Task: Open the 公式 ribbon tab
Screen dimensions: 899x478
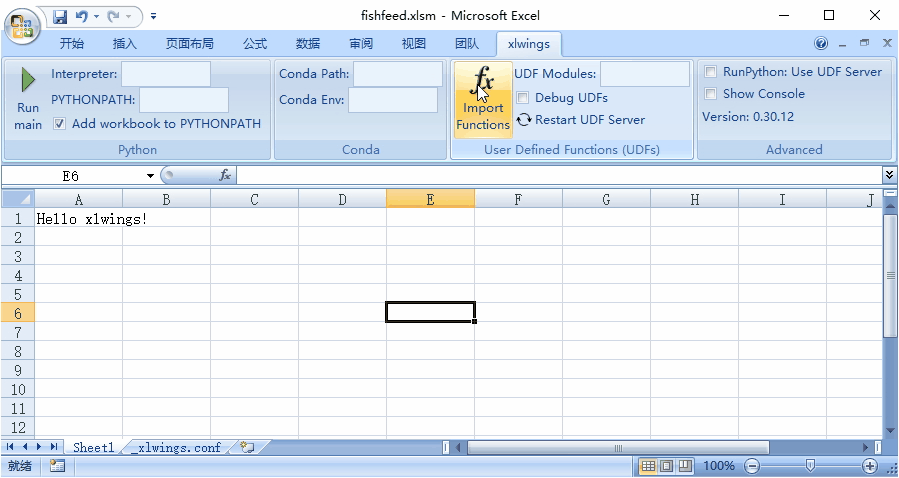Action: 255,44
